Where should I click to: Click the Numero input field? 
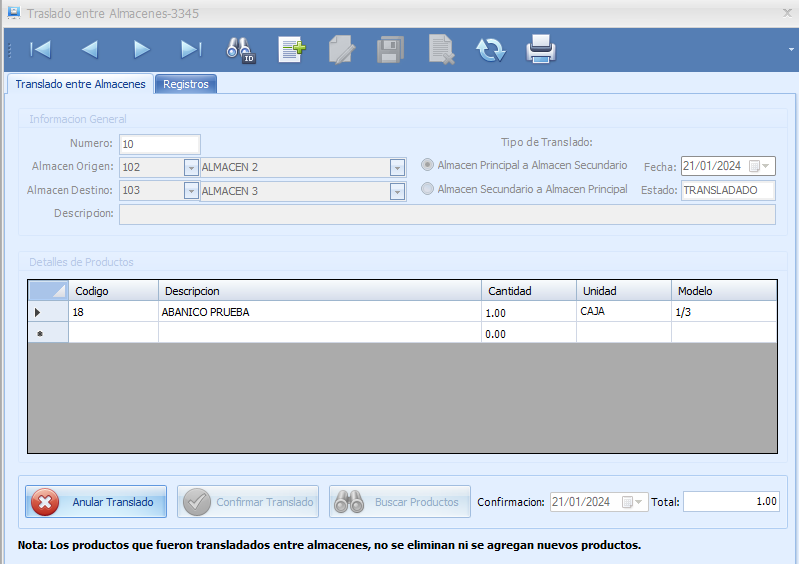click(160, 144)
